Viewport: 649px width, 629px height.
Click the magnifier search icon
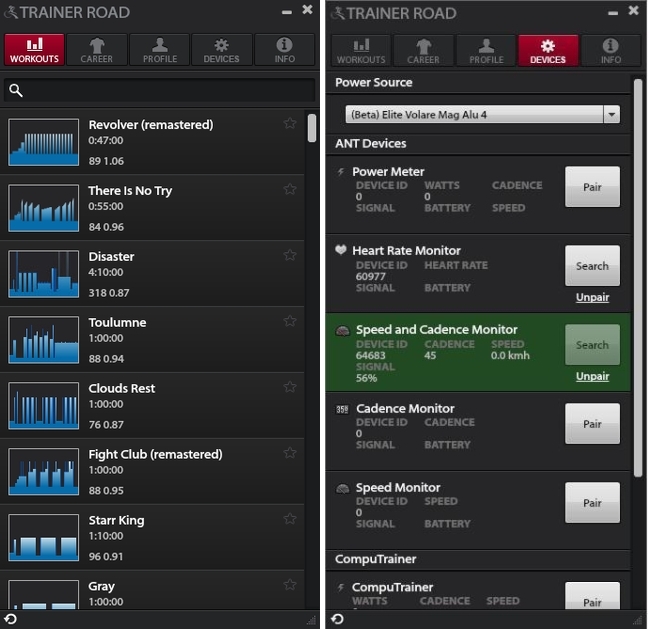[x=16, y=90]
